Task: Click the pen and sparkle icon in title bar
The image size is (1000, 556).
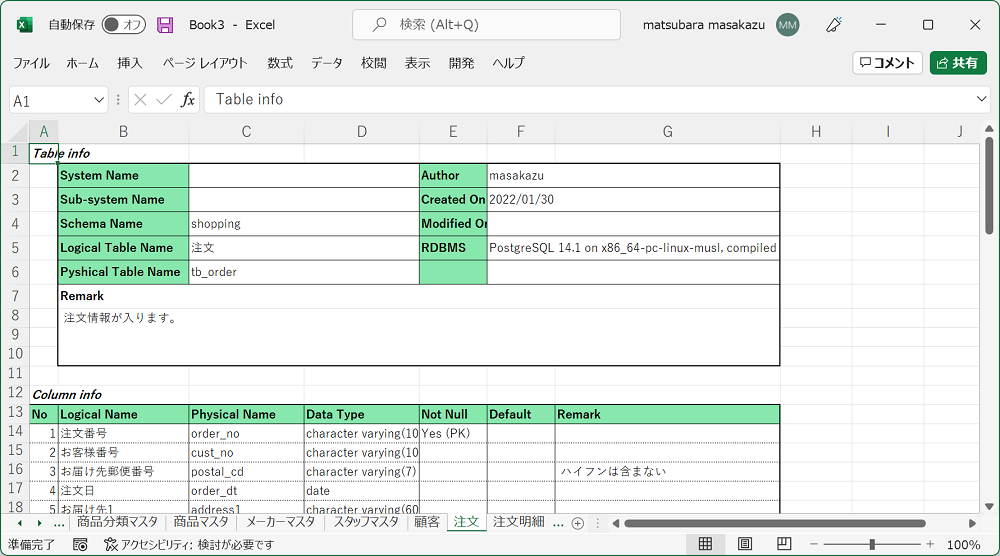Action: pos(834,25)
